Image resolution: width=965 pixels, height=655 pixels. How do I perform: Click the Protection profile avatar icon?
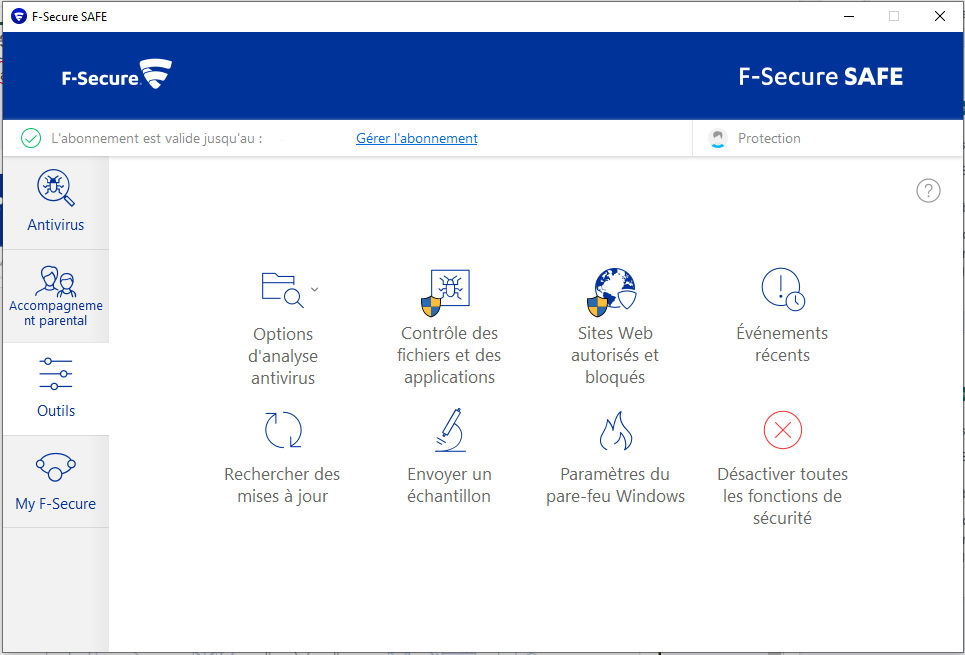point(718,139)
